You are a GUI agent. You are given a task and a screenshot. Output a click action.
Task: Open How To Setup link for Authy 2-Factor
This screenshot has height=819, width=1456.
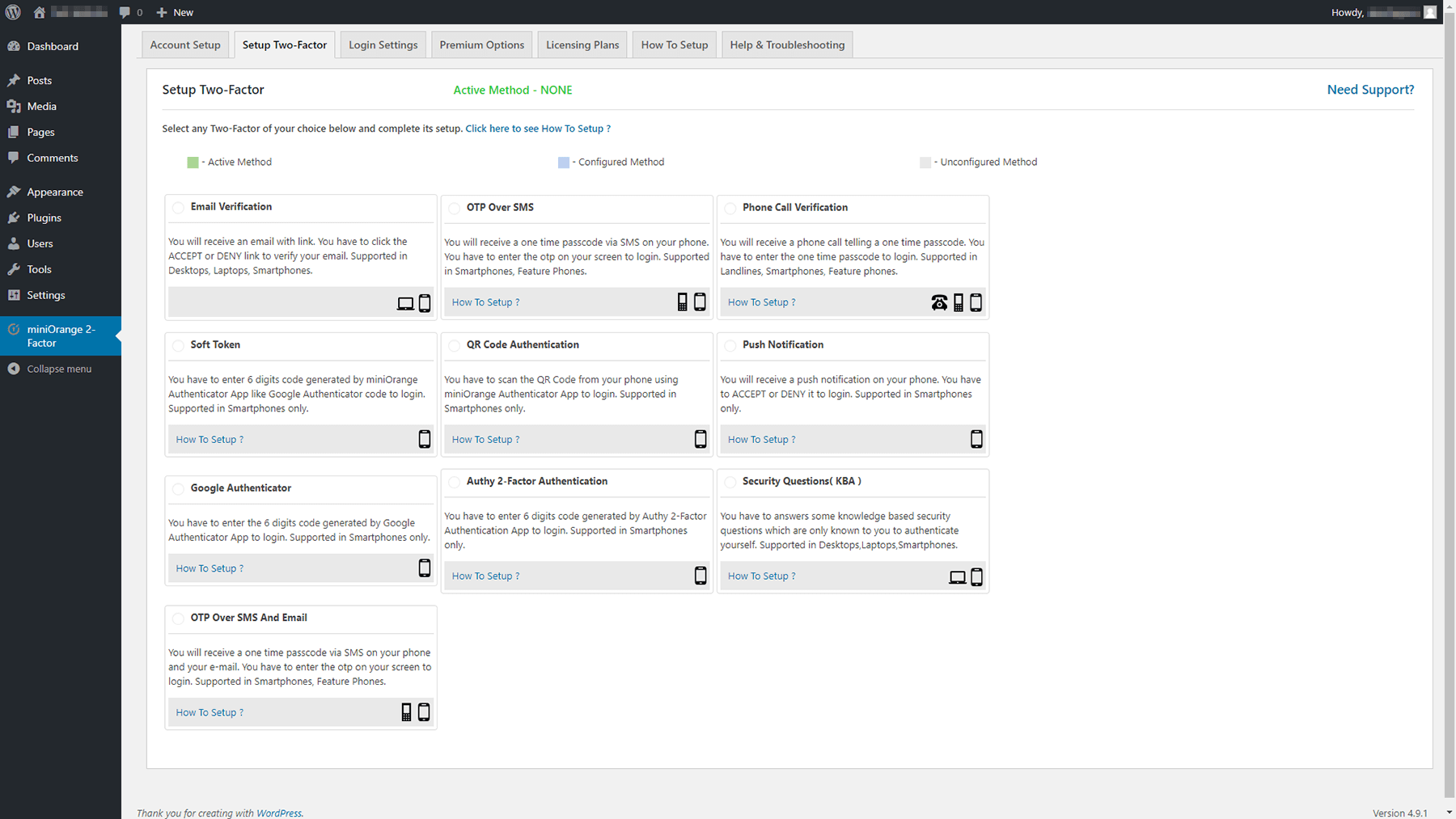(485, 576)
